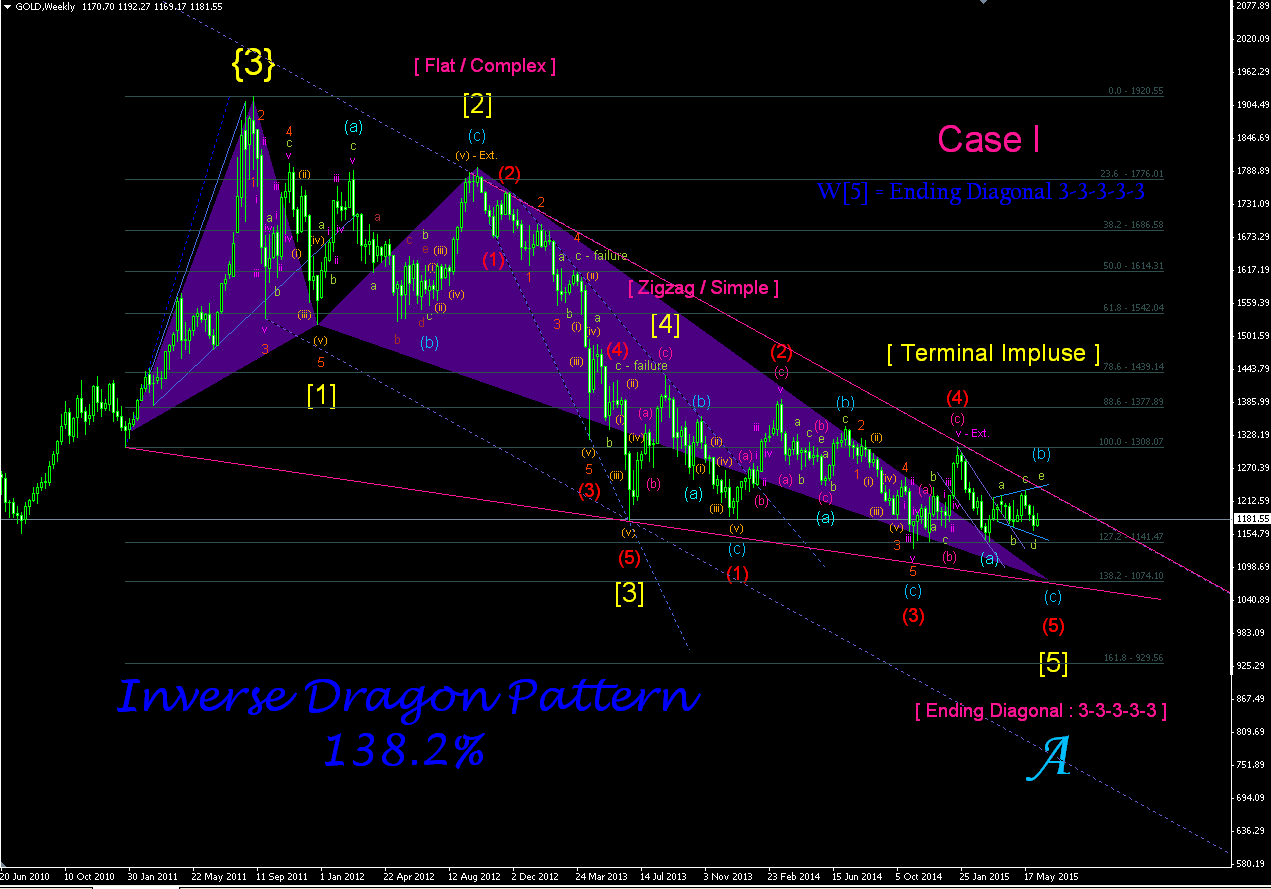Select the yellow {3} wave label
1271x889 pixels.
point(252,63)
